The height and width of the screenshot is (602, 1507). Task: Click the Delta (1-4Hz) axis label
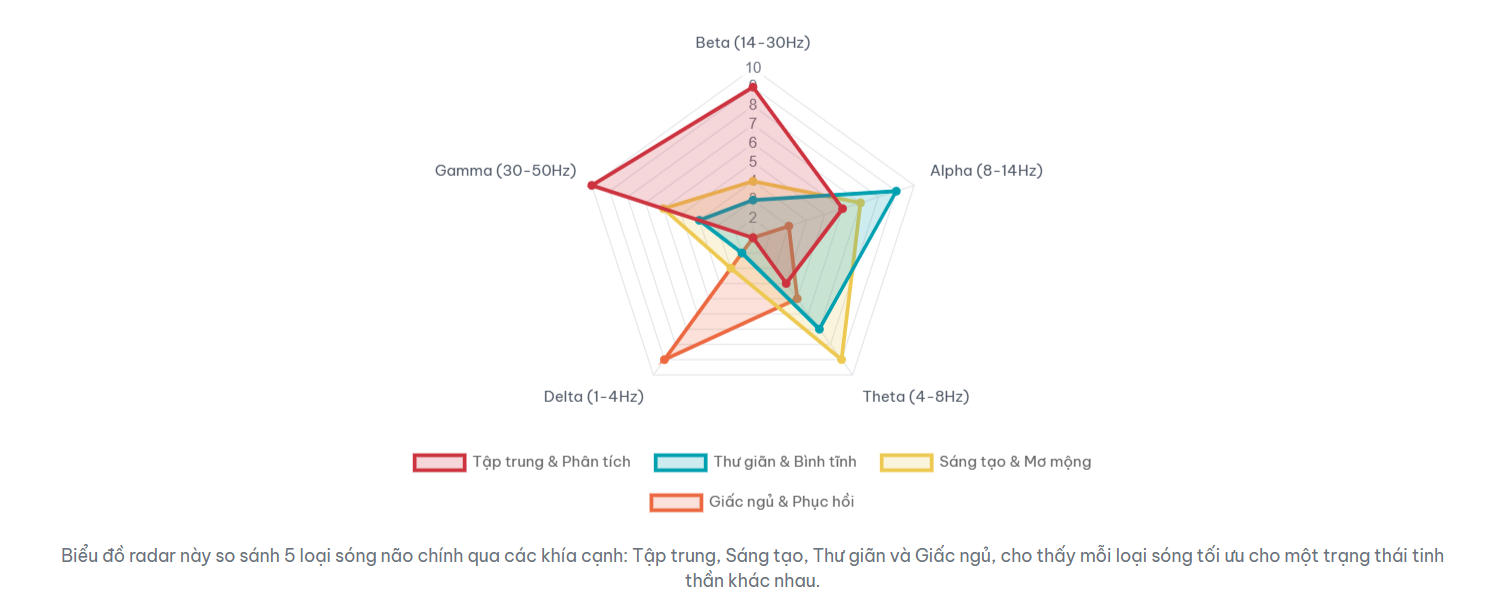[x=593, y=396]
